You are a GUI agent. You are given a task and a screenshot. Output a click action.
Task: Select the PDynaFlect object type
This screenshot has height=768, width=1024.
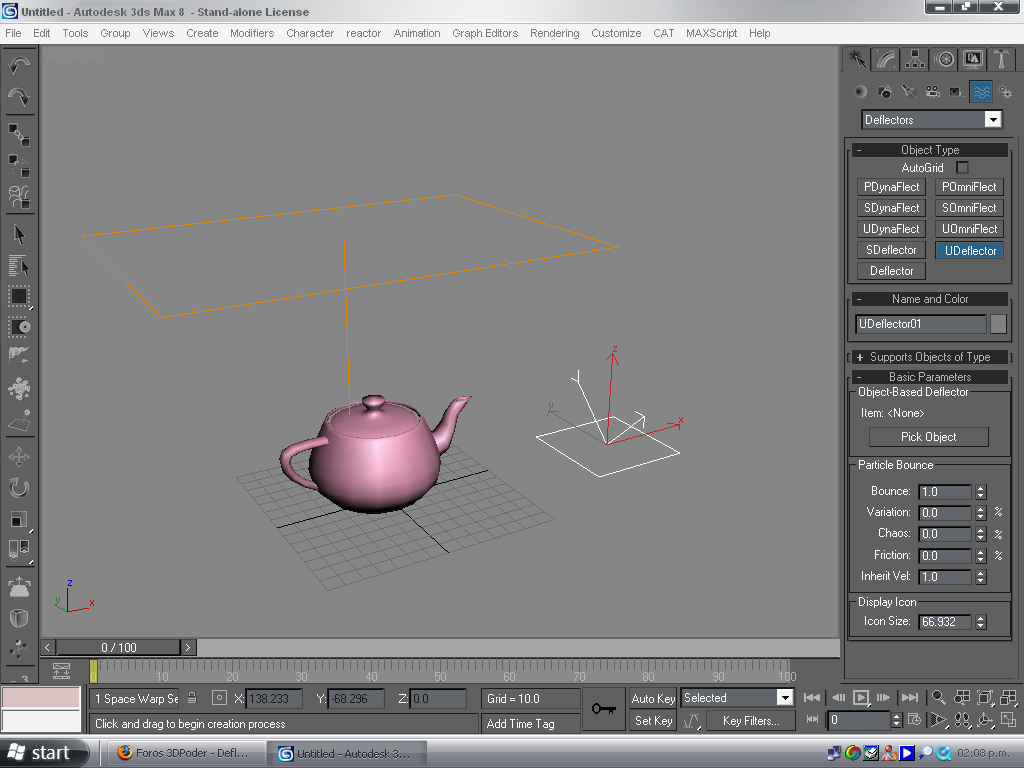tap(891, 187)
